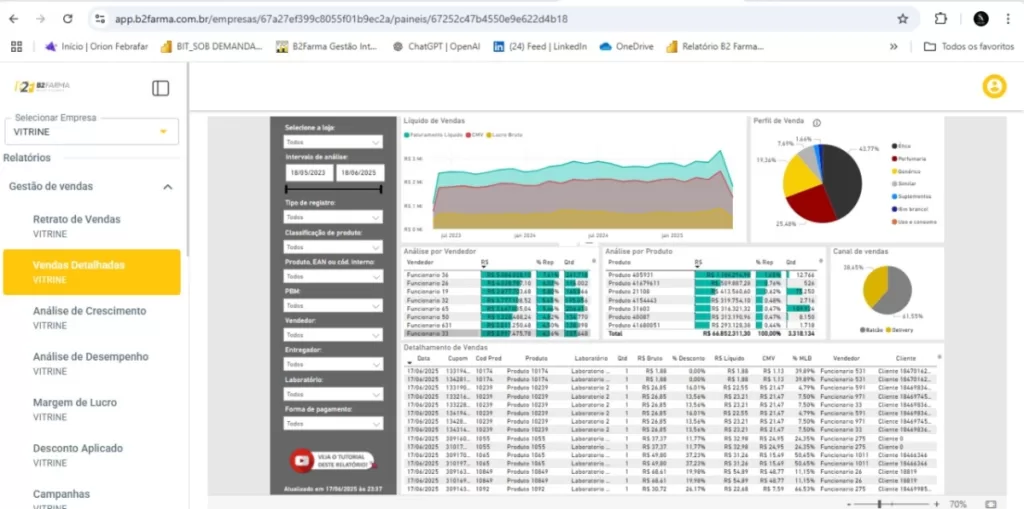Open the Forma de pagamento dropdown
Viewport: 1024px width, 509px height.
[x=333, y=424]
